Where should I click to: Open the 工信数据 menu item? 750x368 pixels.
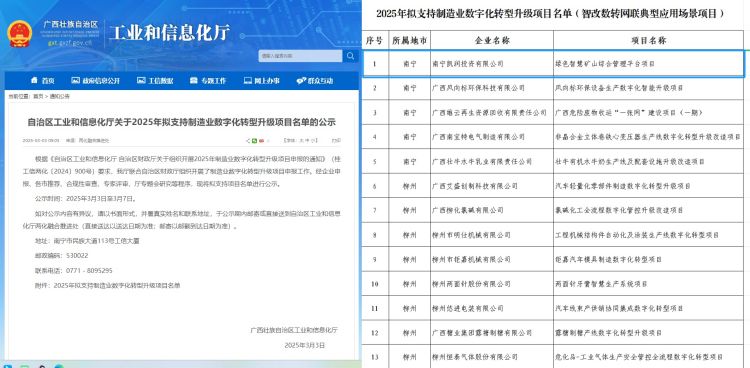(155, 81)
